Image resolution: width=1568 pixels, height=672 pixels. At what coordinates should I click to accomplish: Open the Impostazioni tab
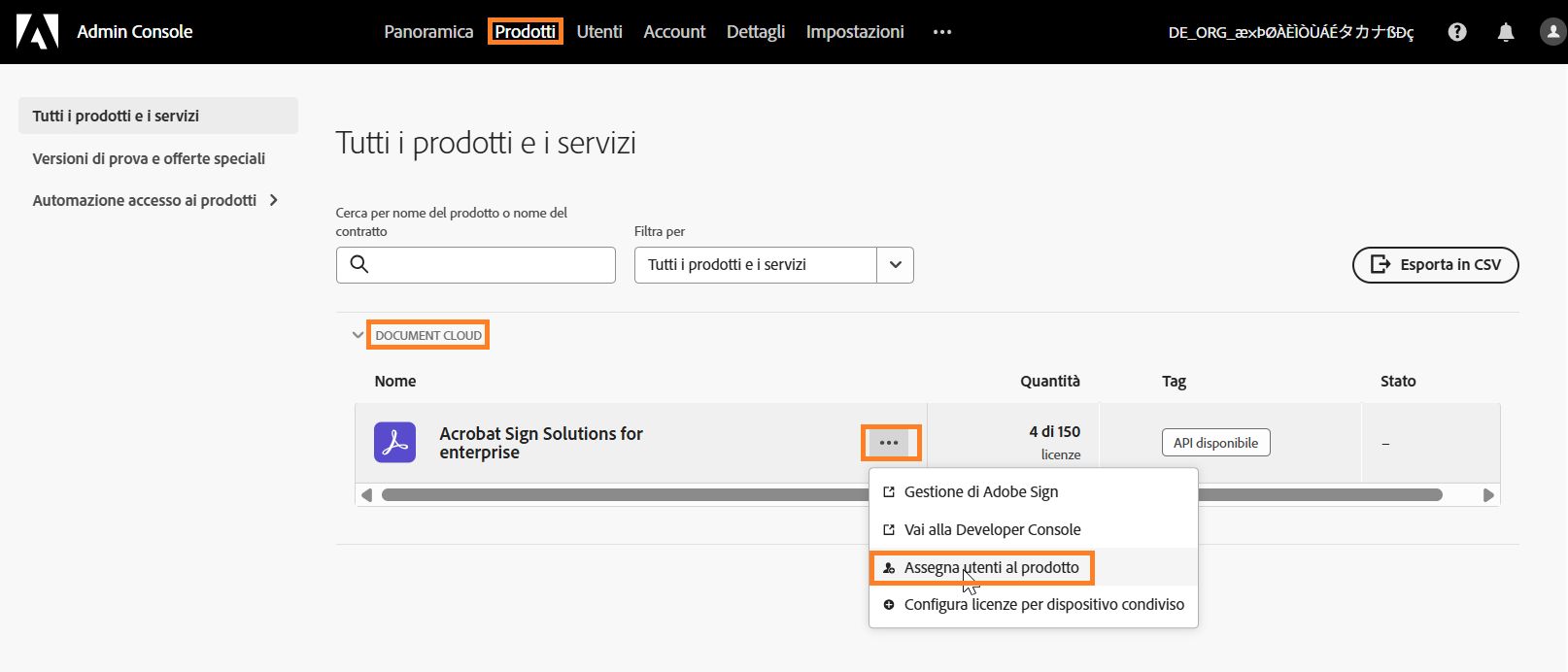tap(855, 32)
